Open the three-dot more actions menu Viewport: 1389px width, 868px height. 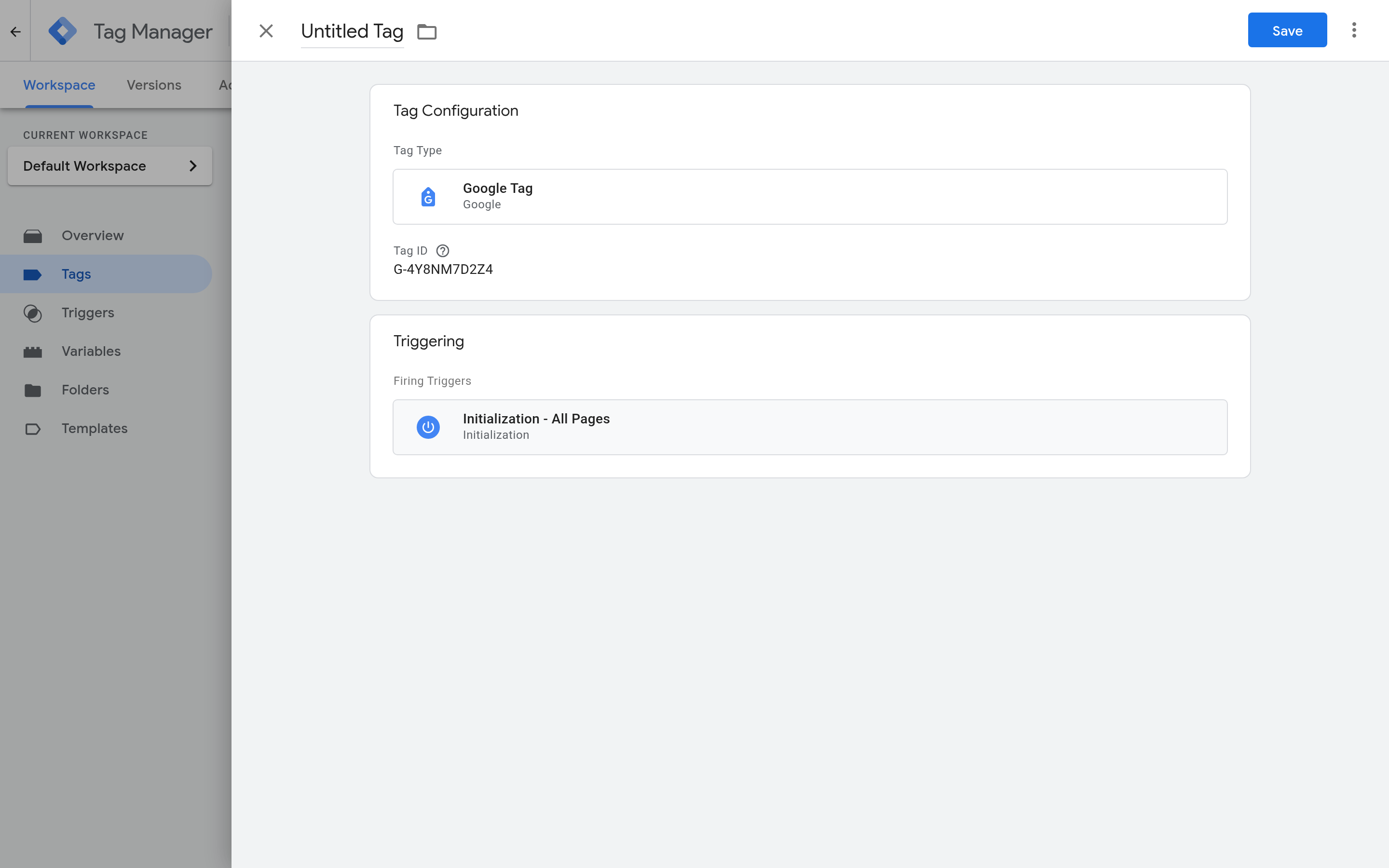pos(1354,30)
